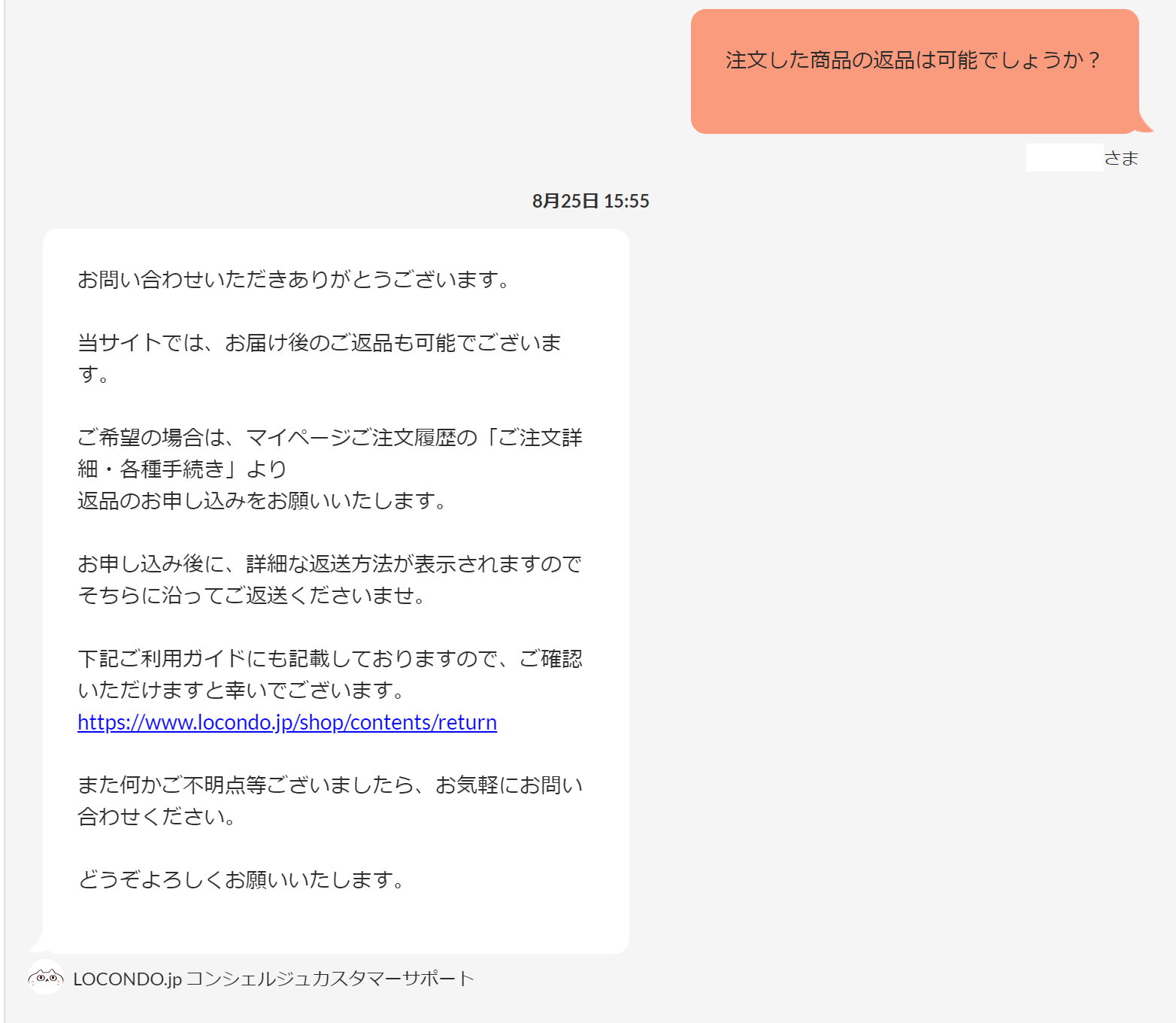The height and width of the screenshot is (1023, 1176).
Task: Click the どうぞよろしくお願いいたします closing line
Action: (242, 880)
